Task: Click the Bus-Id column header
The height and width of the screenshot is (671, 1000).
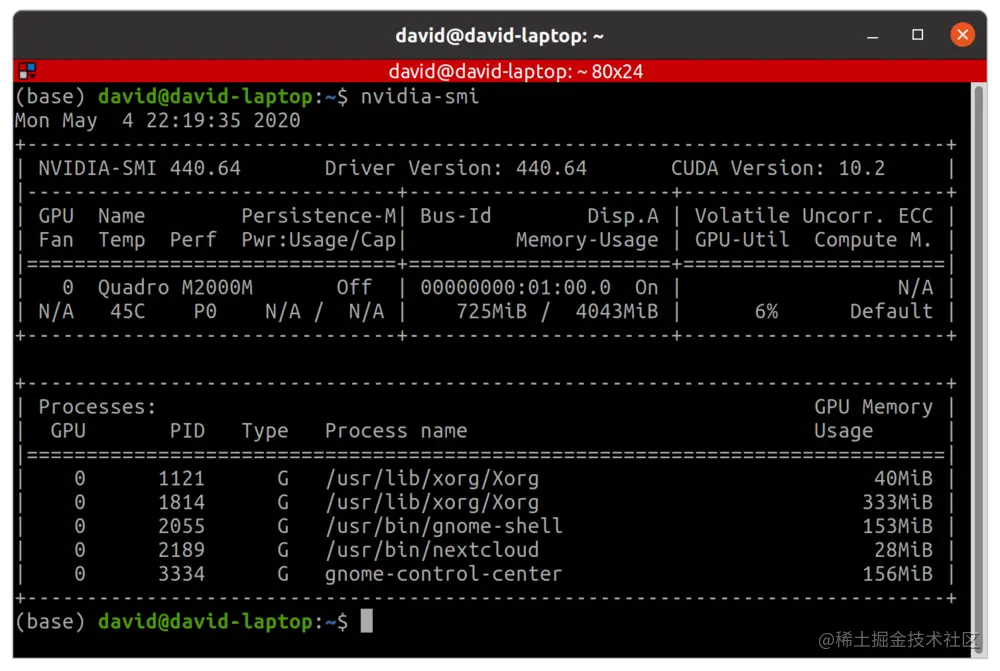Action: click(x=455, y=216)
